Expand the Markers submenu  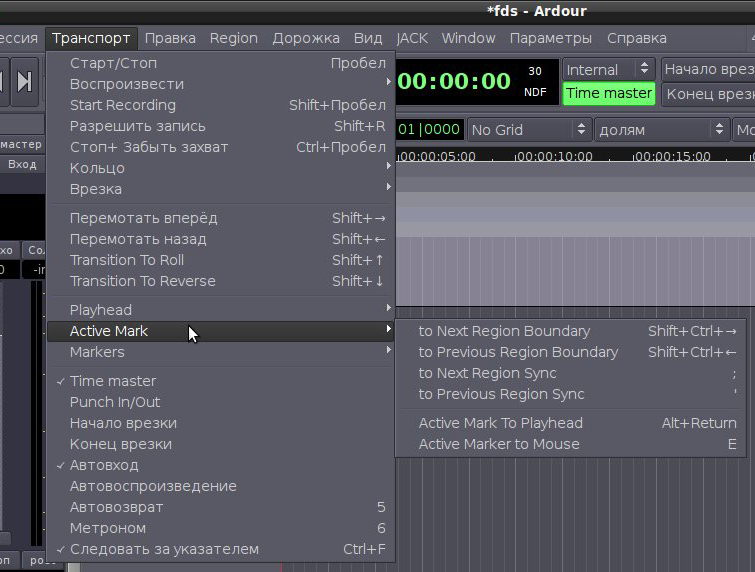click(221, 352)
